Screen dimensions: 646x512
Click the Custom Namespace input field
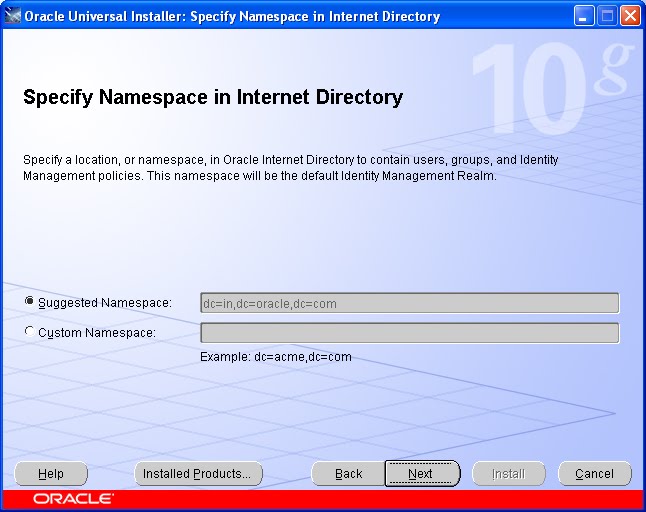click(410, 333)
